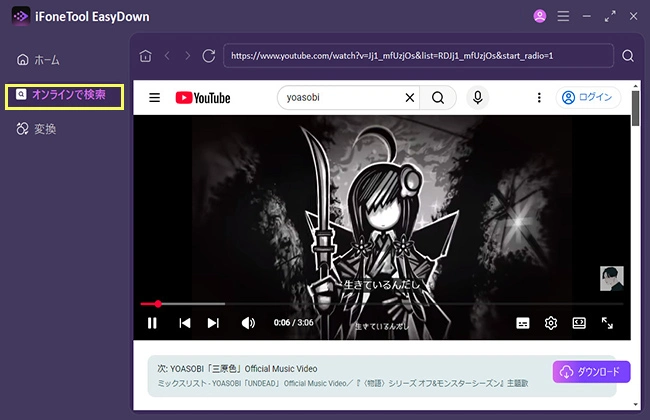
Task: Click the scrollbar down arrow
Action: point(635,405)
